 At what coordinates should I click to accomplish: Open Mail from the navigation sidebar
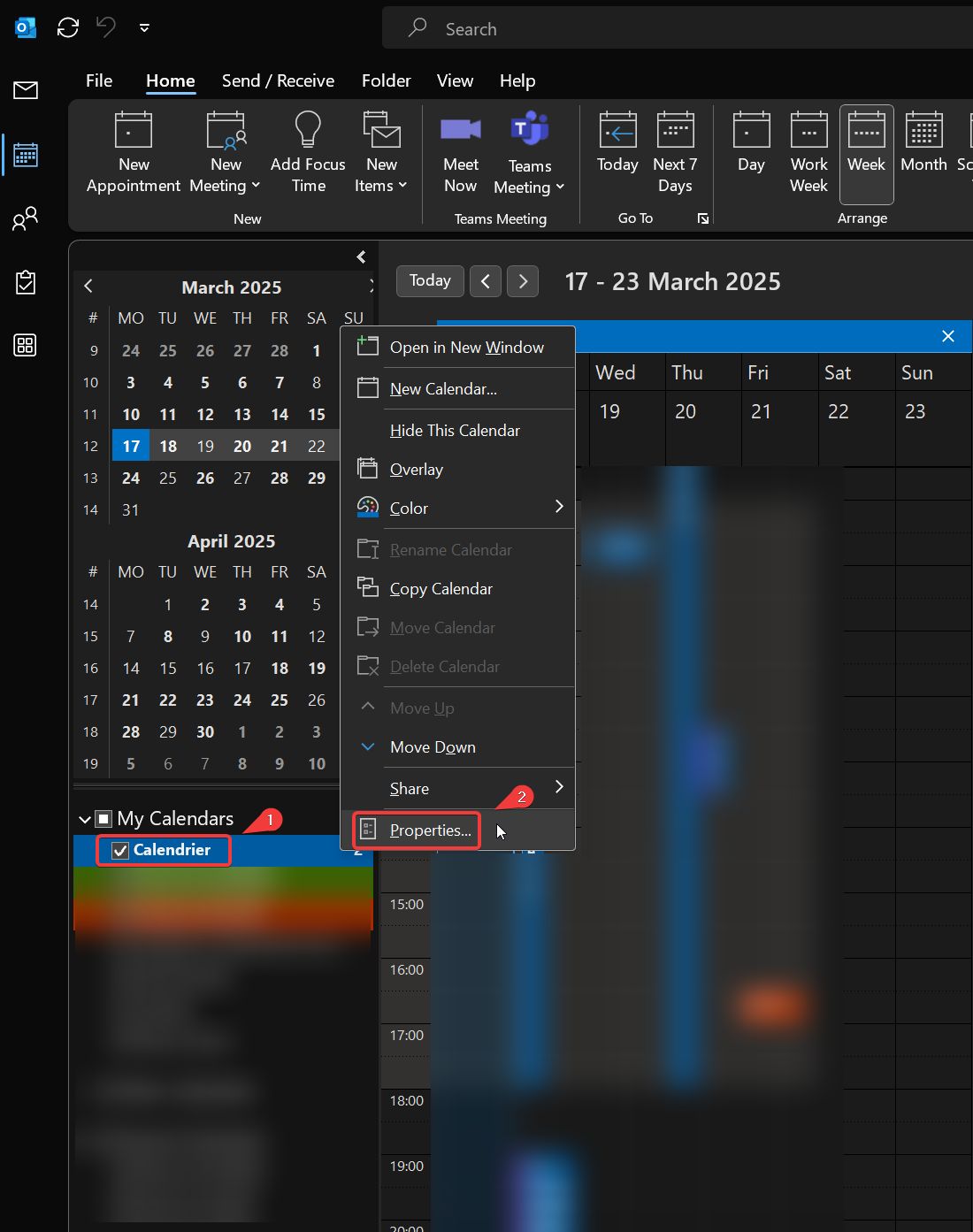click(x=25, y=90)
